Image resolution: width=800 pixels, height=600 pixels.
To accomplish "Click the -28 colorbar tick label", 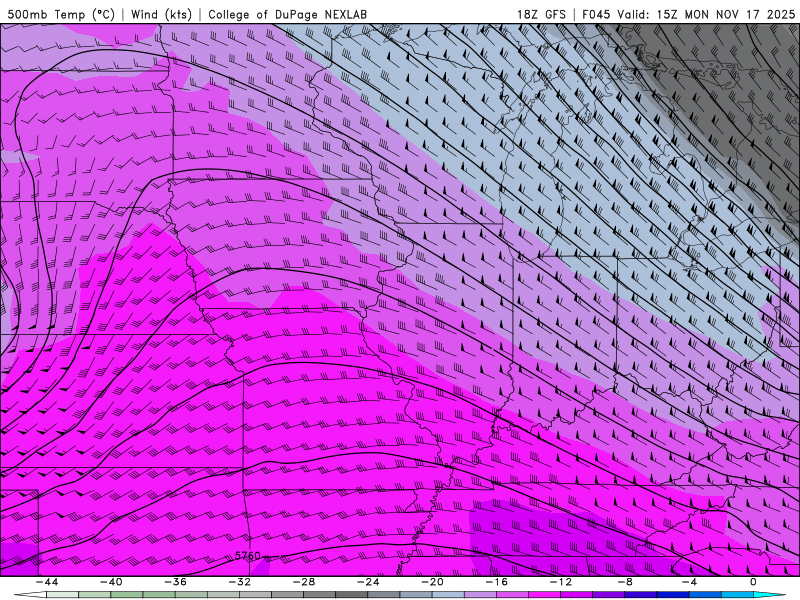I will pos(304,582).
